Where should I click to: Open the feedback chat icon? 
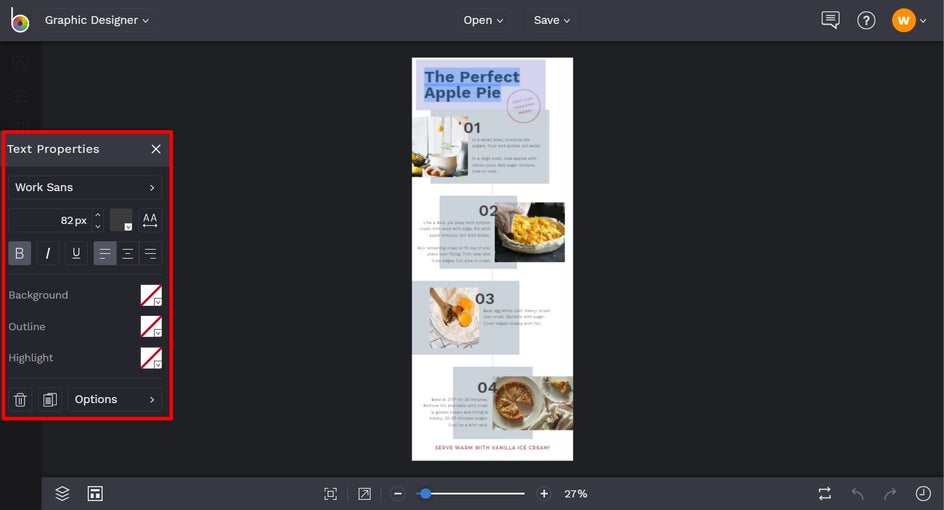830,20
